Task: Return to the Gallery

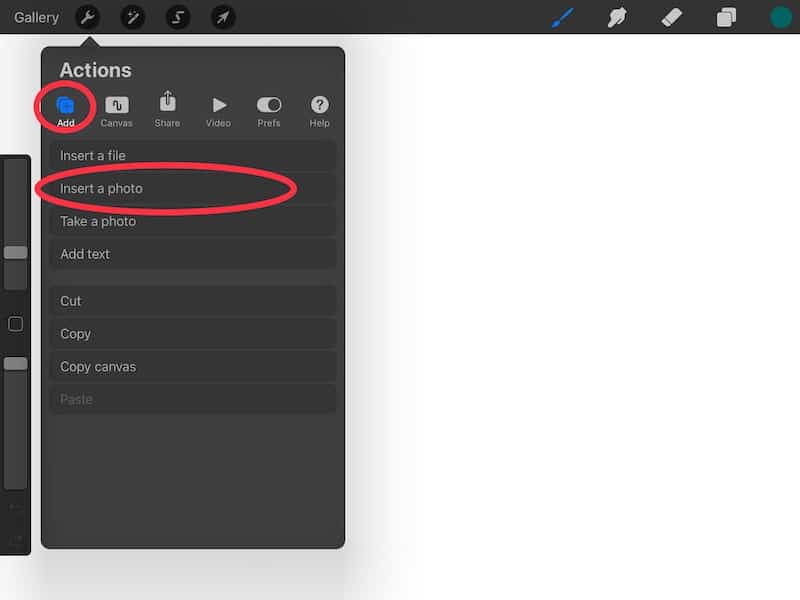Action: (x=36, y=17)
